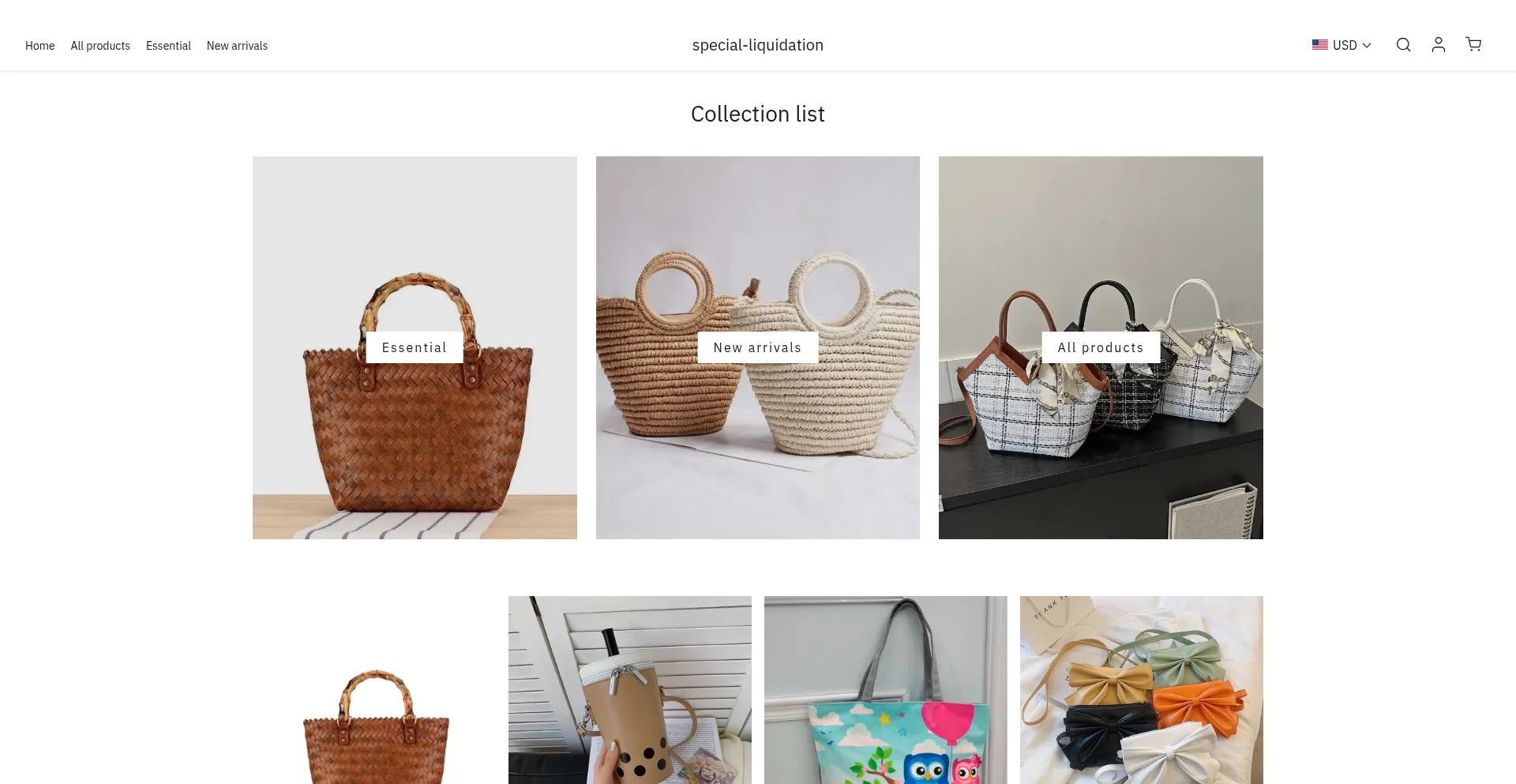Click the Essential collection label
Screen dimensions: 1516x784
click(x=415, y=347)
